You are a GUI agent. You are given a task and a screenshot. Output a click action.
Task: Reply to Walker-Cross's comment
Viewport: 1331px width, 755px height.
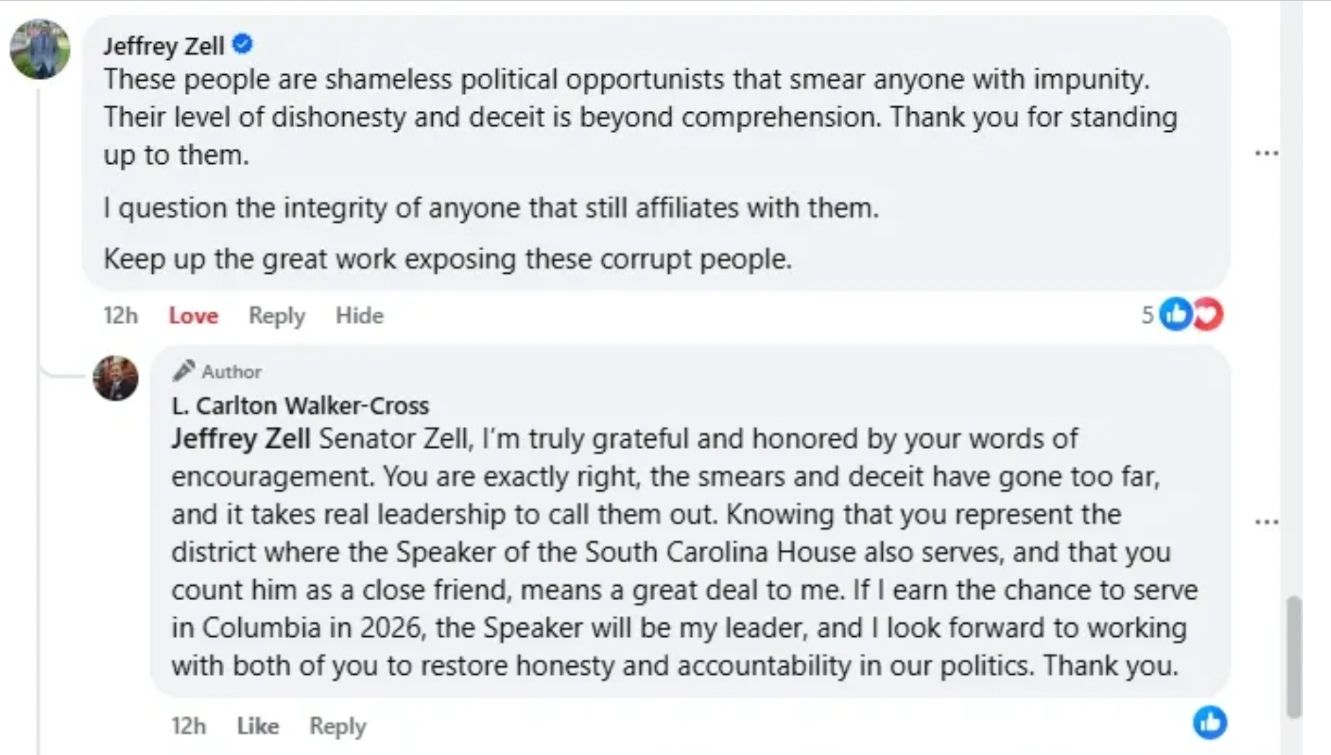(337, 726)
